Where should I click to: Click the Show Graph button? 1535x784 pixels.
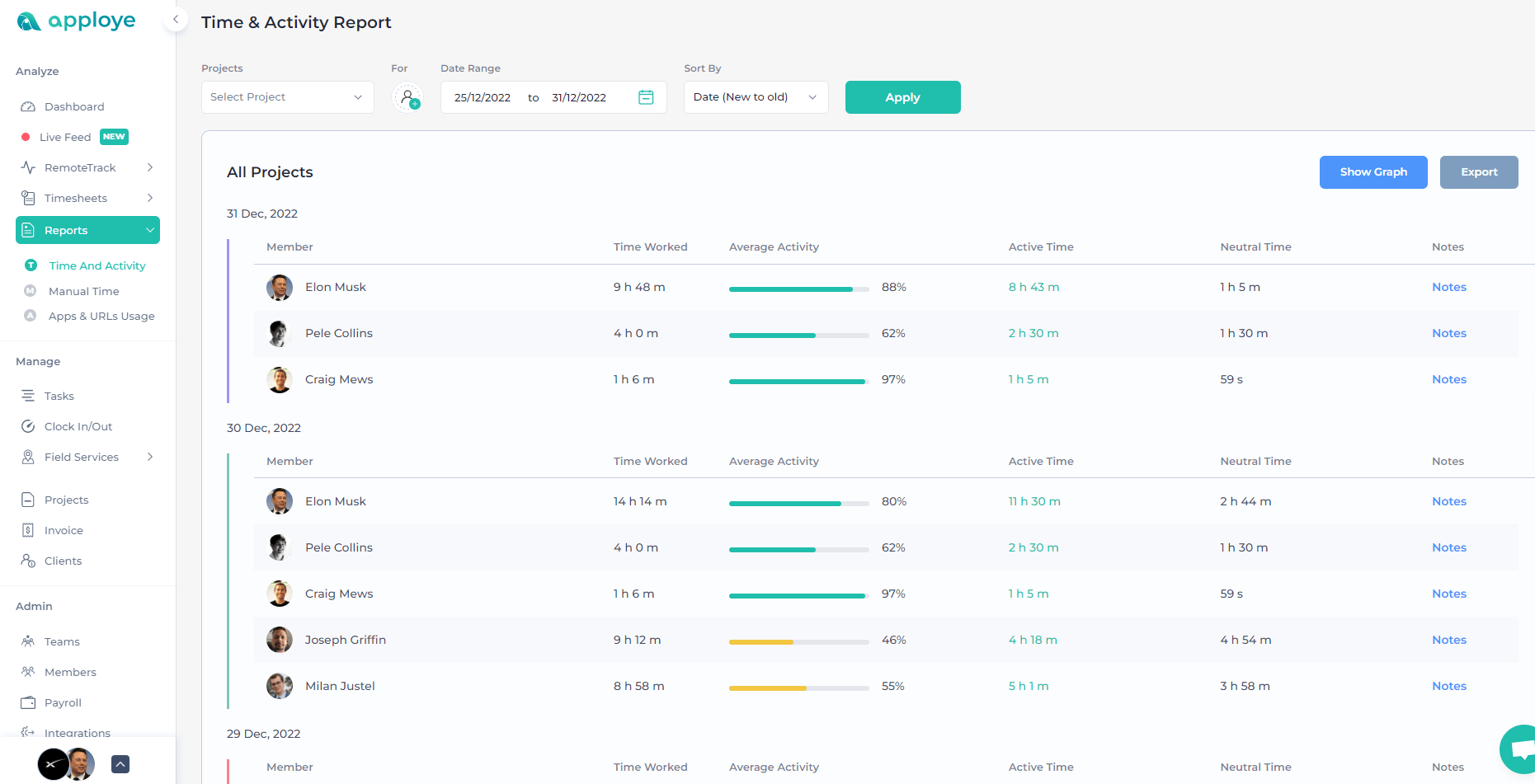1373,172
